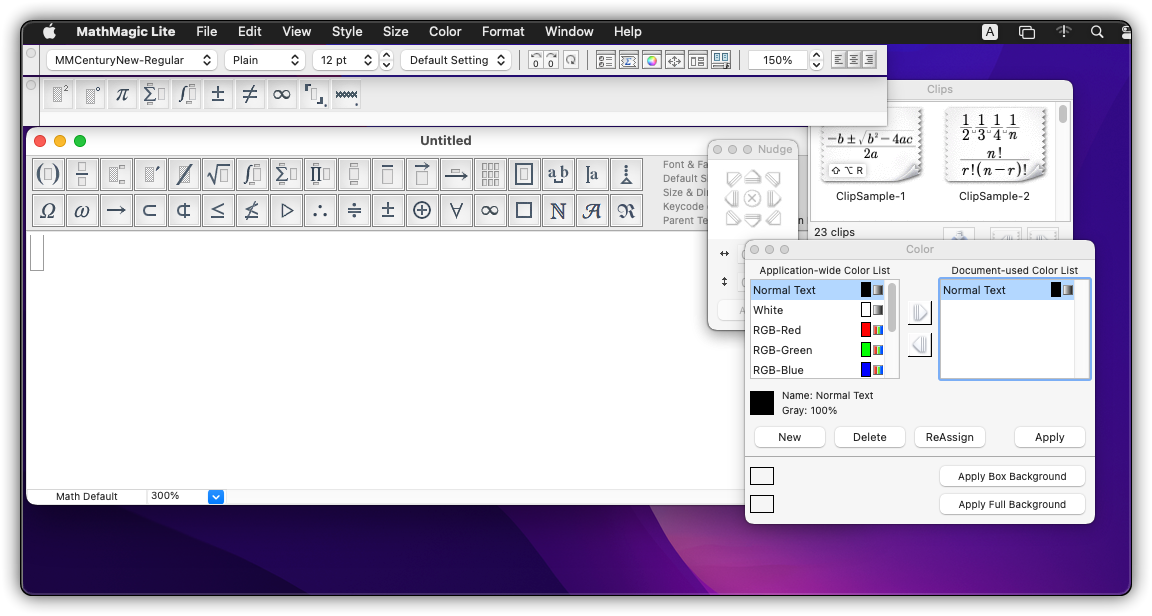
Task: Align equation center in top toolbar
Action: [854, 60]
